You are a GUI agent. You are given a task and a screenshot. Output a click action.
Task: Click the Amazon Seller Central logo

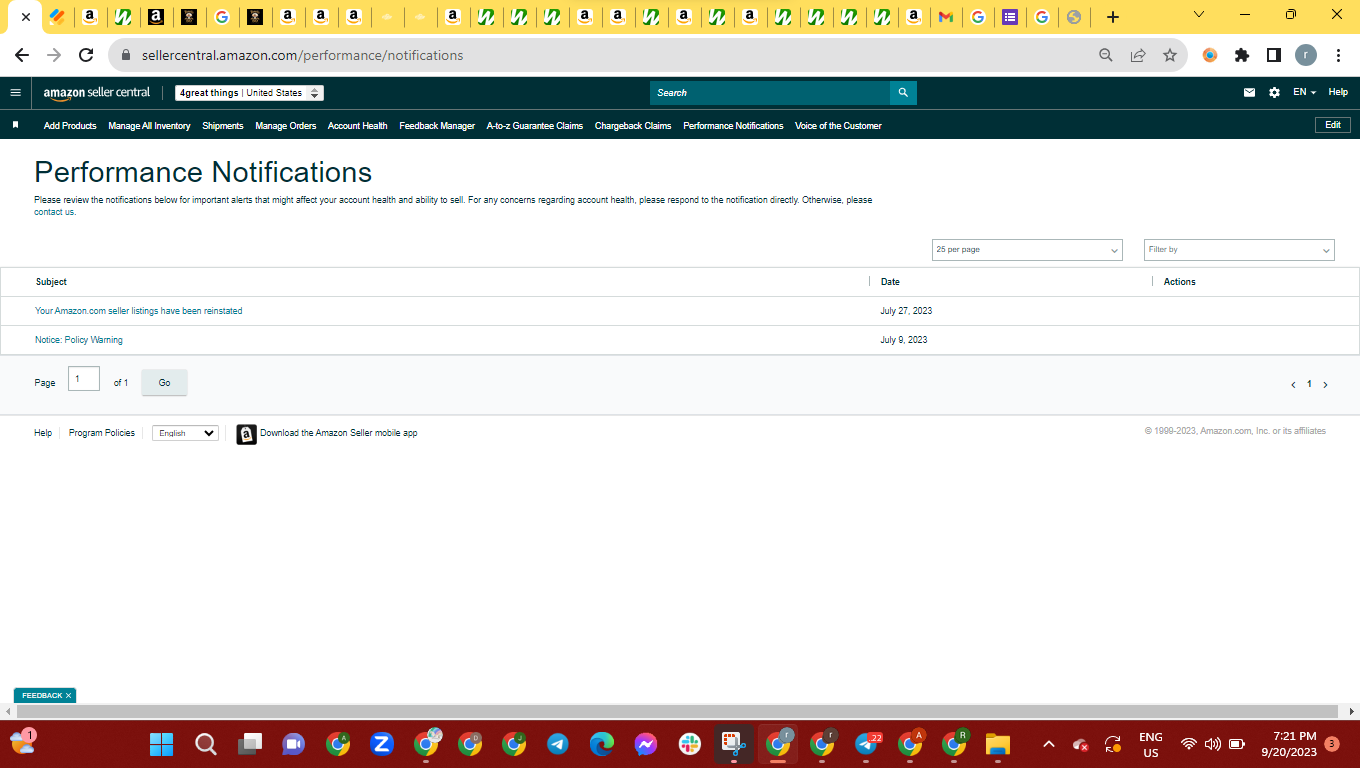97,93
